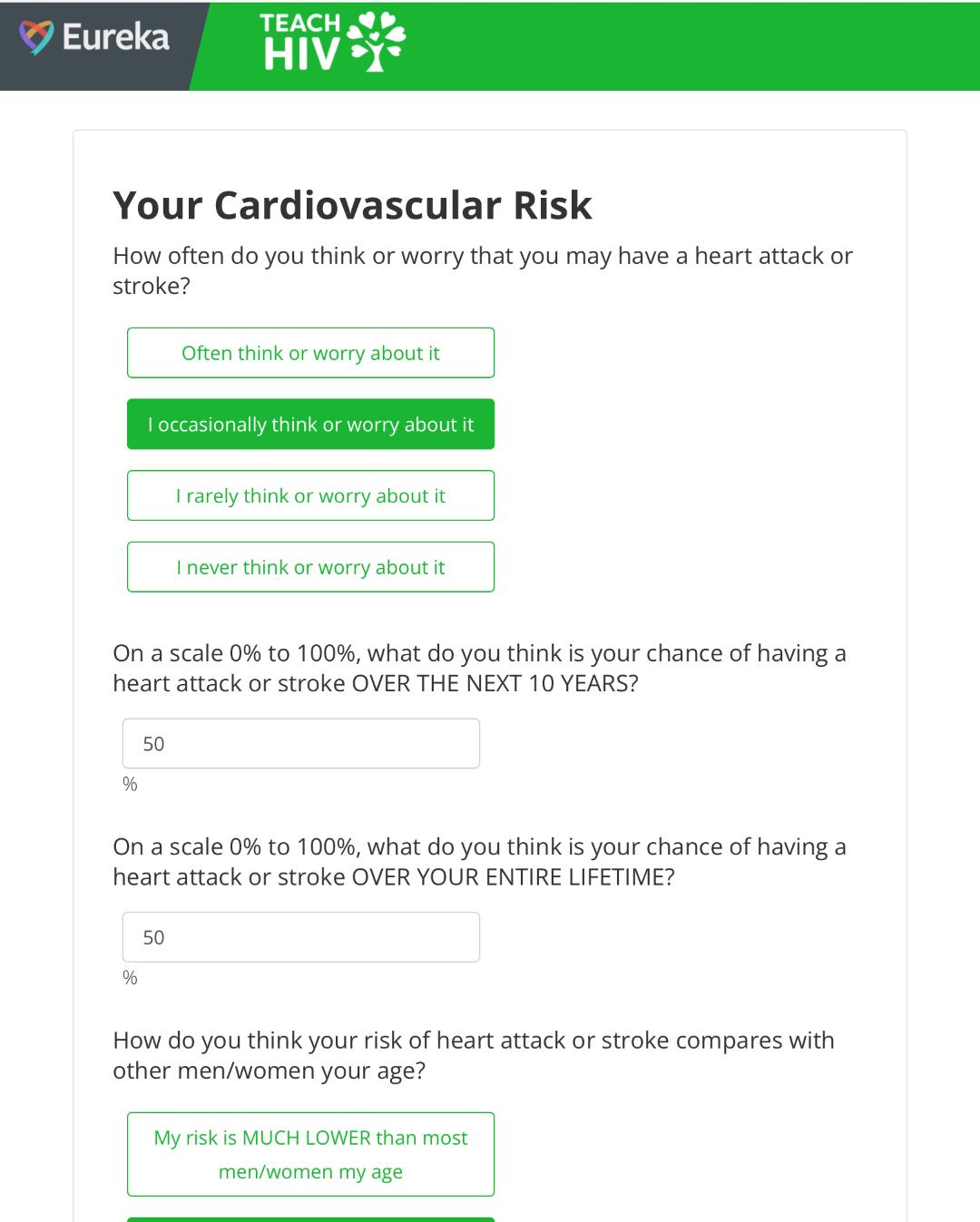The width and height of the screenshot is (980, 1222).
Task: Select "Often think or worry about it"
Action: 310,353
